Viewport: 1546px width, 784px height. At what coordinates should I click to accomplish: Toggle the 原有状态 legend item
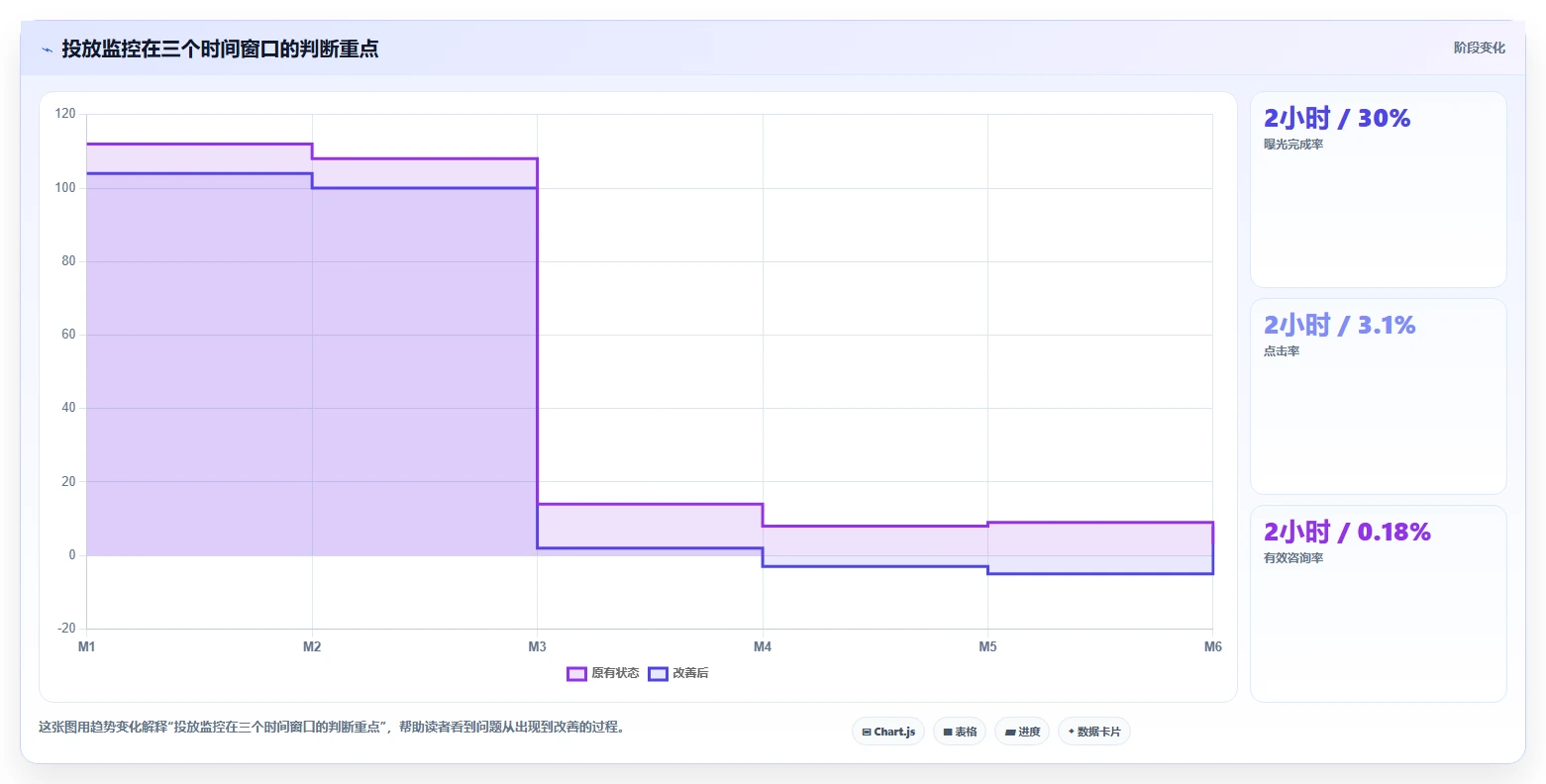(603, 673)
